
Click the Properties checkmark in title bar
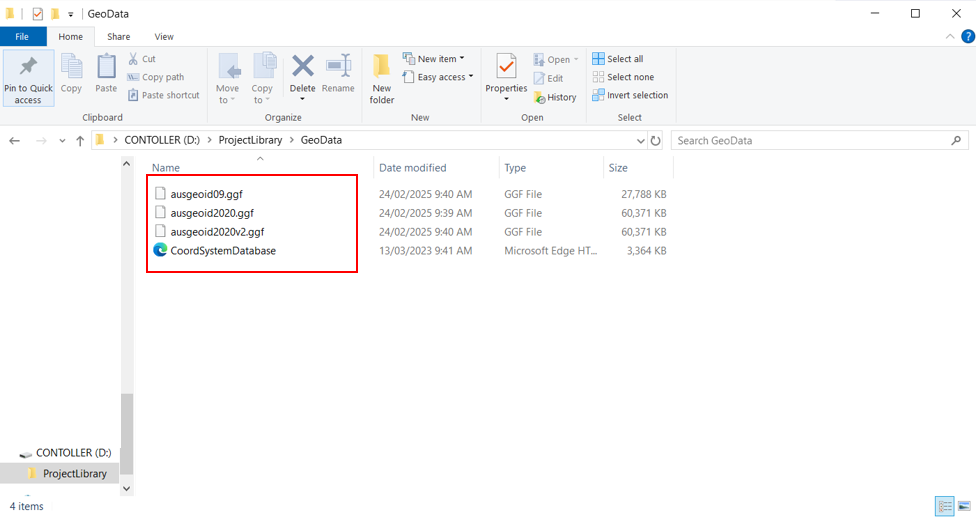(37, 13)
